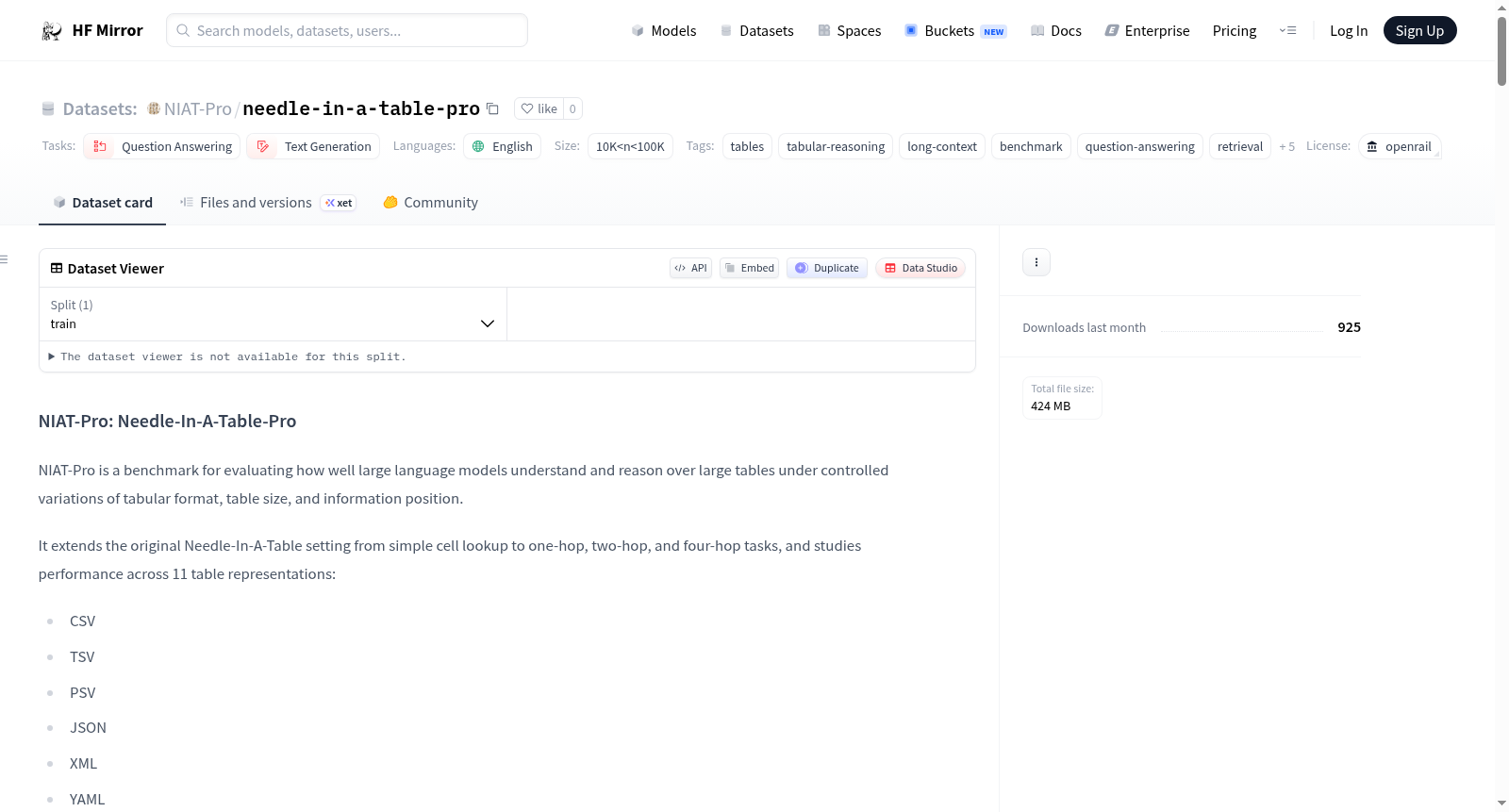Click the JSON list item
The width and height of the screenshot is (1509, 812).
coord(88,727)
